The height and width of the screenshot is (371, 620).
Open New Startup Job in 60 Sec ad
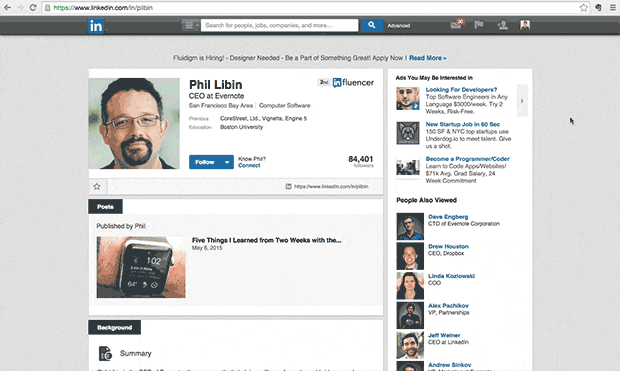(x=463, y=124)
